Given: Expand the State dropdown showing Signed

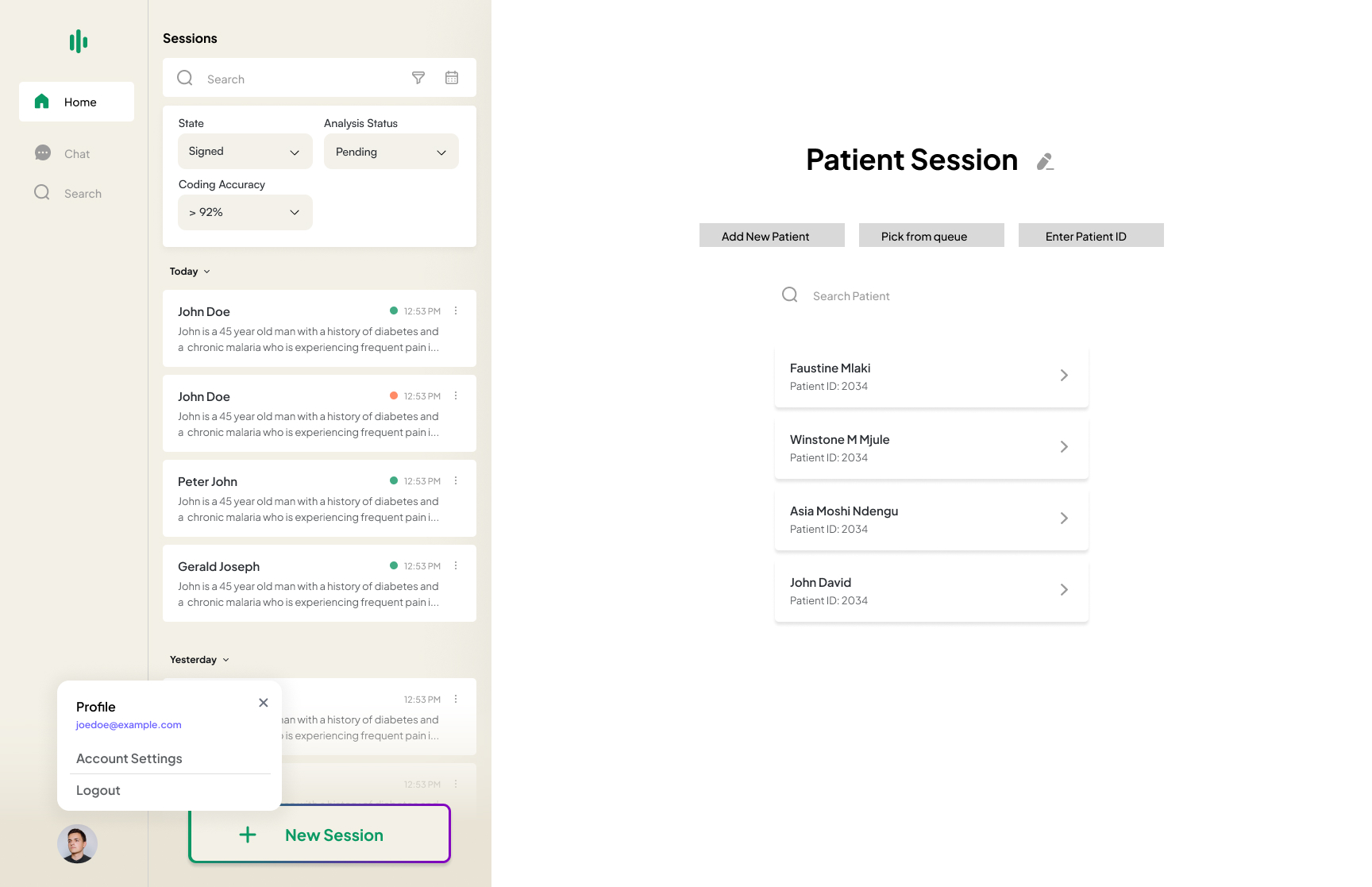Looking at the screenshot, I should (x=245, y=152).
